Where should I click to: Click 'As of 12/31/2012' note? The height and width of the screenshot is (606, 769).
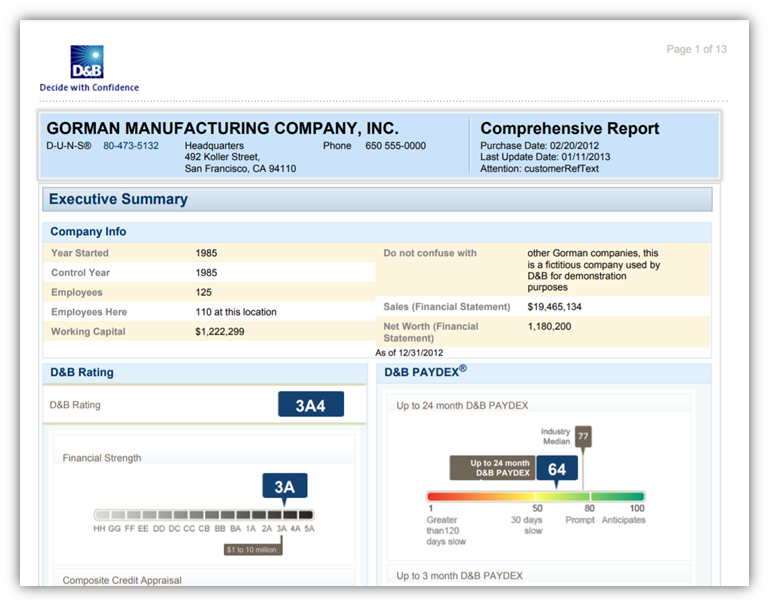coord(409,353)
